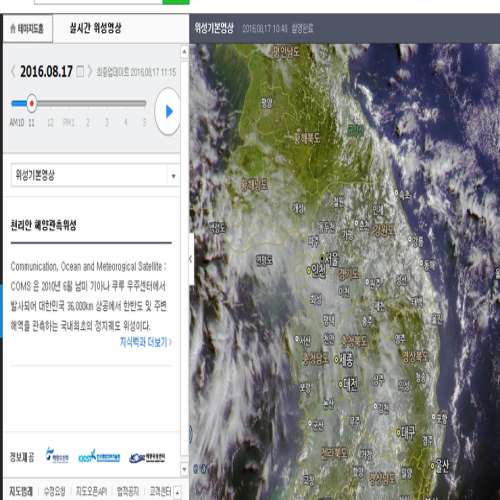Collapse side panel with the arrow handle
The height and width of the screenshot is (500, 500).
191,259
